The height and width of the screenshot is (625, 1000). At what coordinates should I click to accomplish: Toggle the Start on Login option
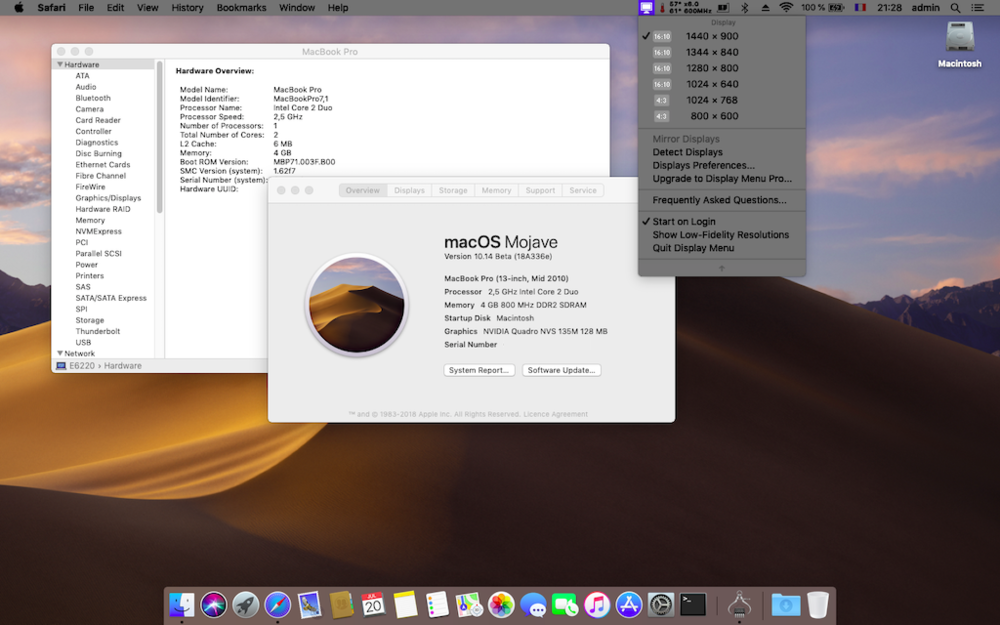coord(685,222)
